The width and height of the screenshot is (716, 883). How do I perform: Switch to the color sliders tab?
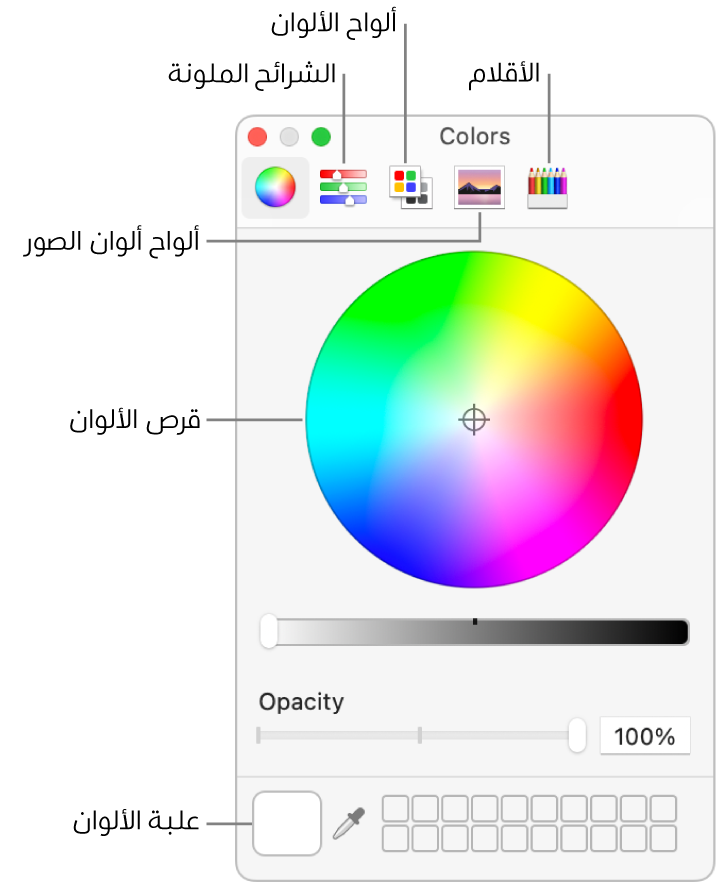point(343,187)
